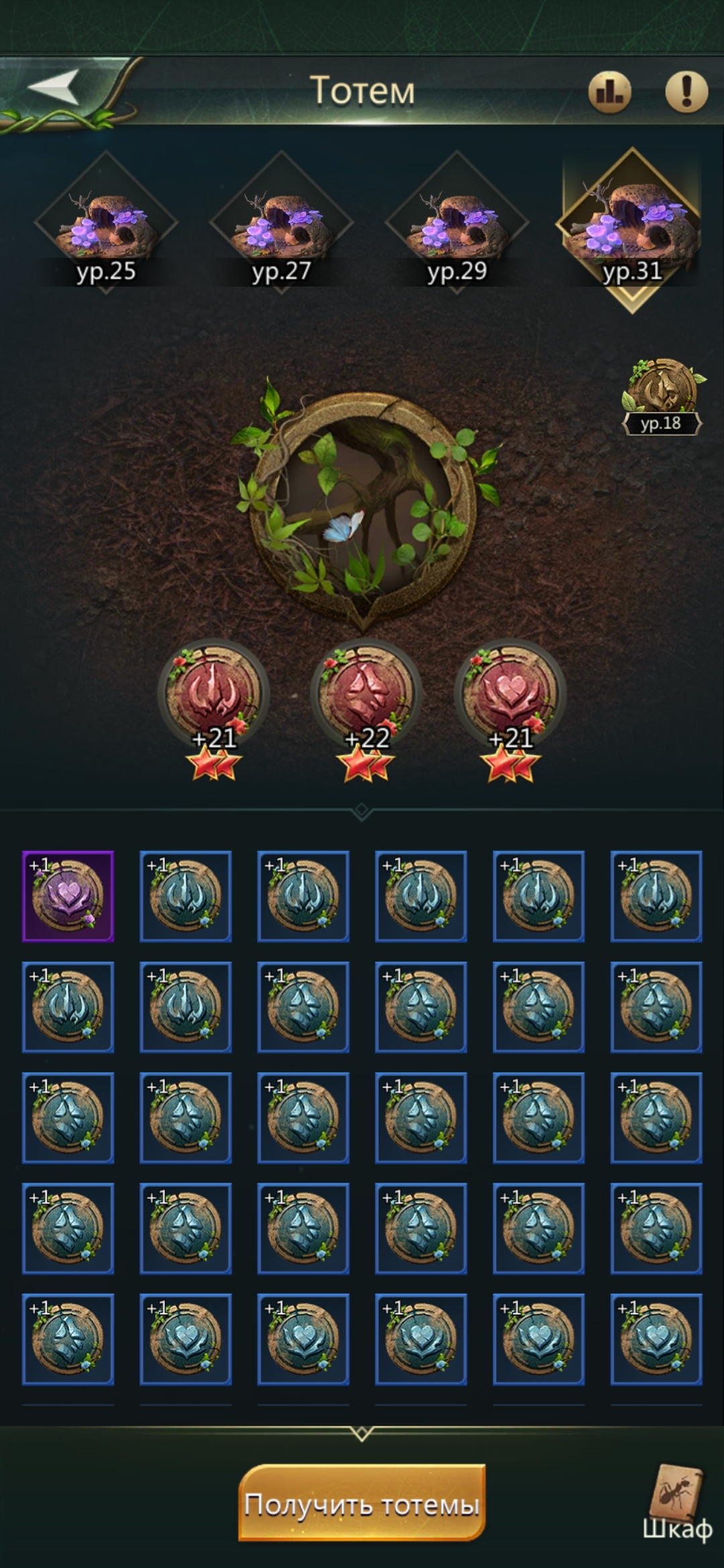Open the ranking chart icon
This screenshot has height=1568, width=724.
click(x=609, y=91)
